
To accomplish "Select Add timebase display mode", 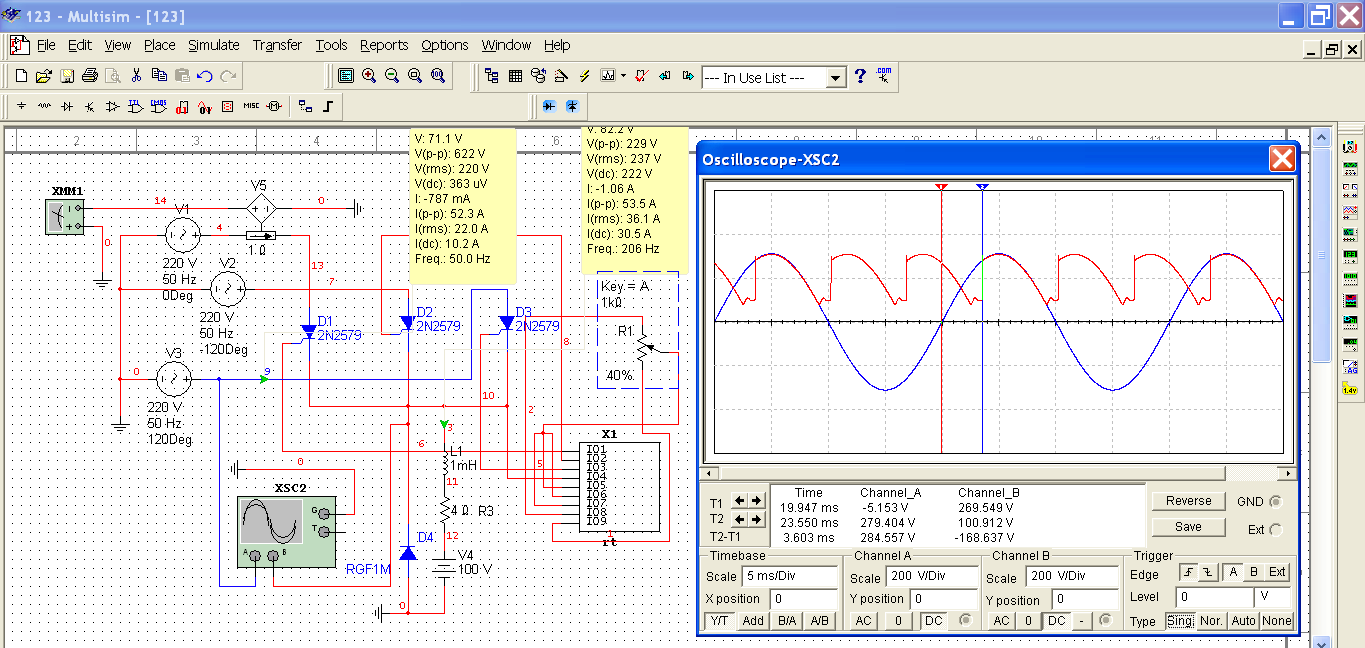I will click(x=753, y=621).
